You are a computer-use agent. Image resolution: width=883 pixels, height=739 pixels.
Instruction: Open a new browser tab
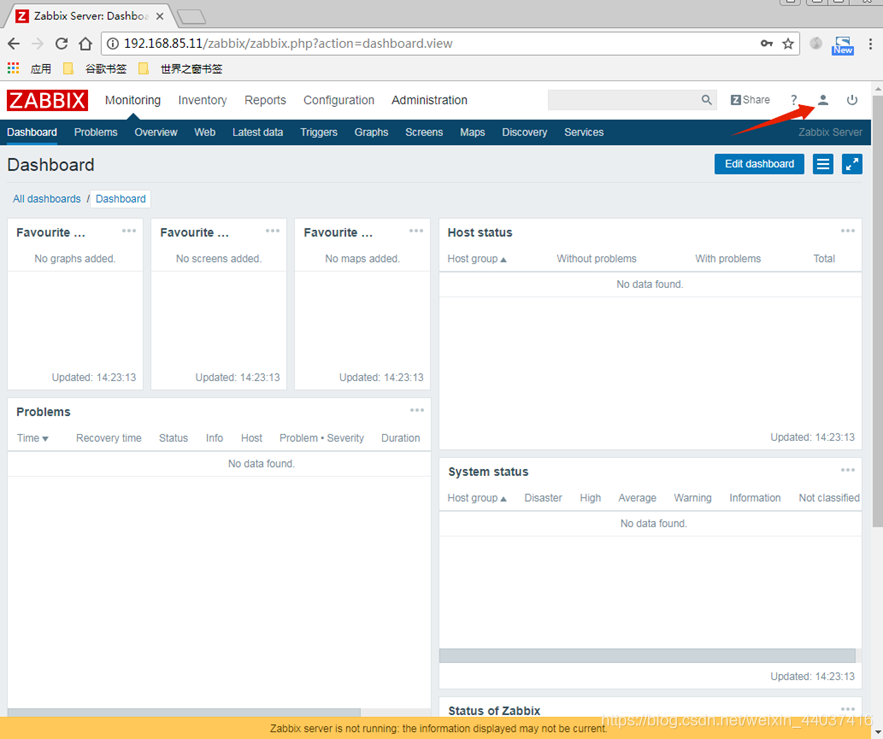(191, 17)
